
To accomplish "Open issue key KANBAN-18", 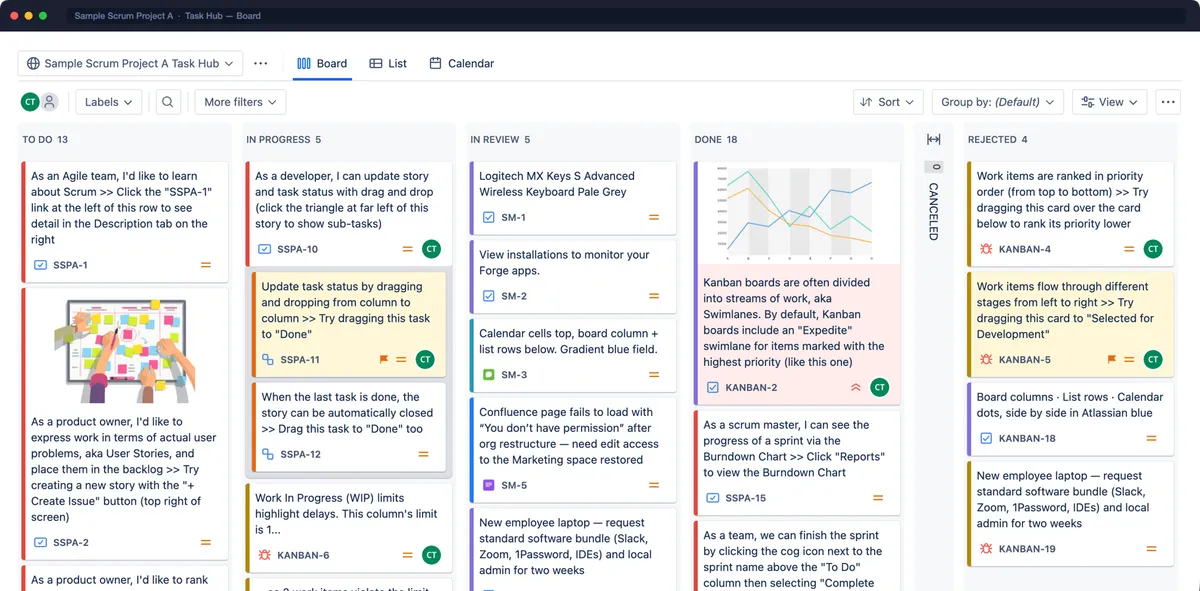I will (x=1027, y=438).
